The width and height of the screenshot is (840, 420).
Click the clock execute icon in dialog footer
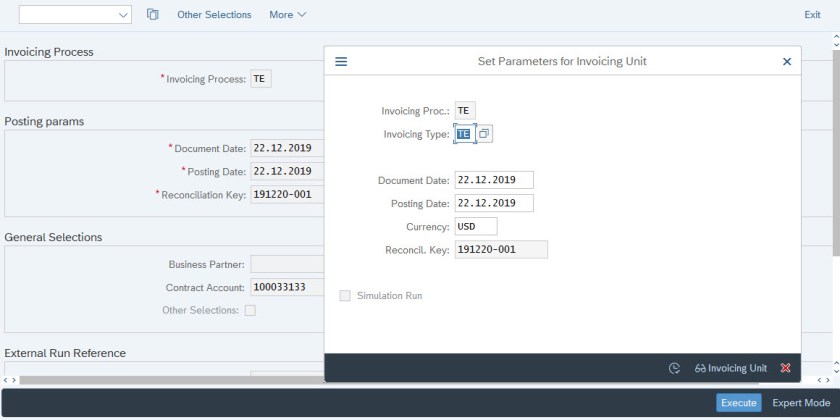click(674, 368)
